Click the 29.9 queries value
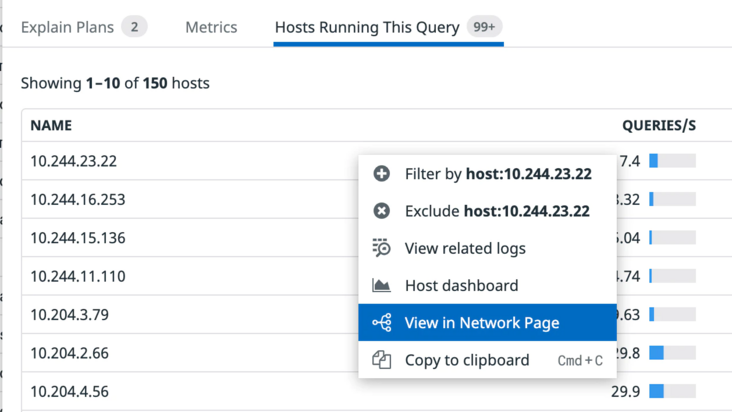 pos(626,391)
